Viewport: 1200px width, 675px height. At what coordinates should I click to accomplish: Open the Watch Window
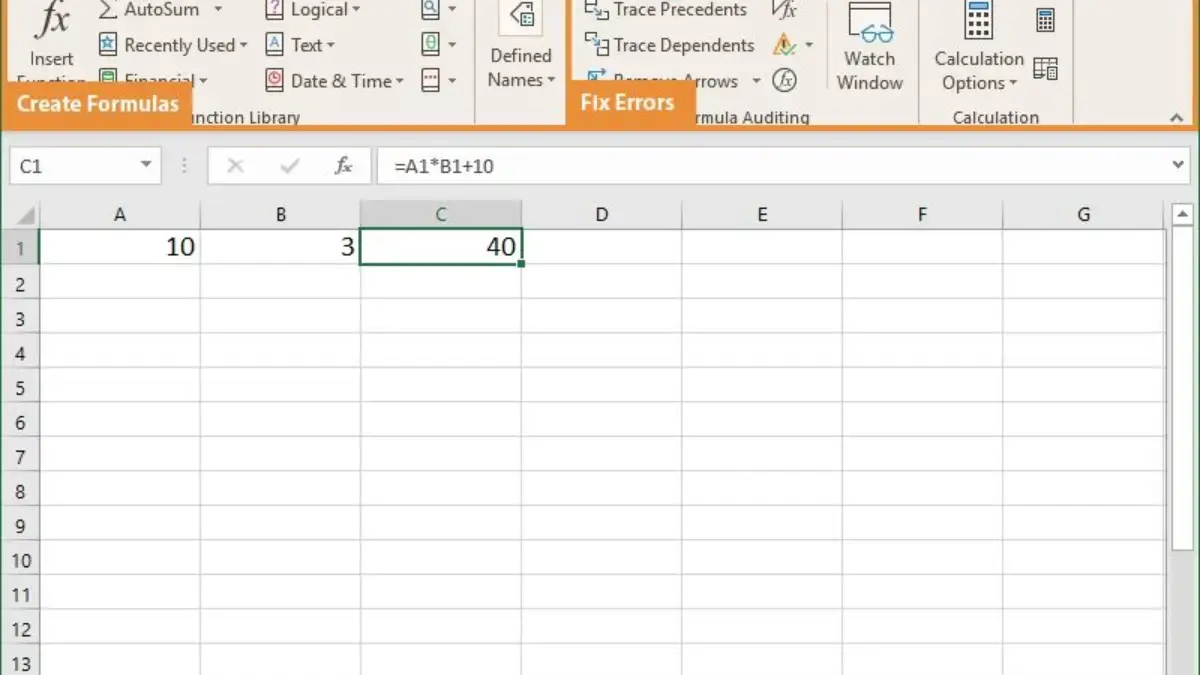pyautogui.click(x=869, y=47)
